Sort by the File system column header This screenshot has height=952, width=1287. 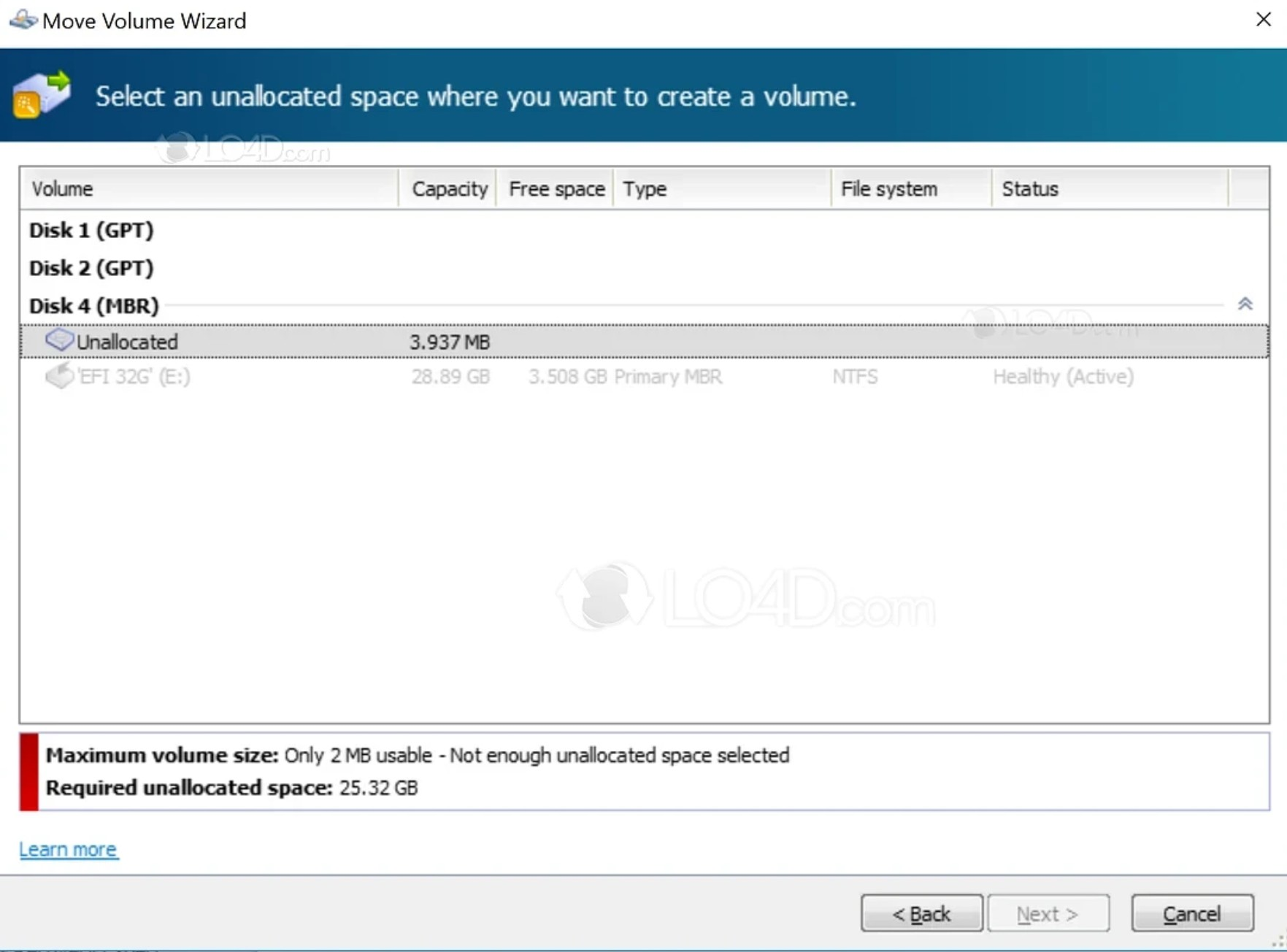click(x=911, y=189)
